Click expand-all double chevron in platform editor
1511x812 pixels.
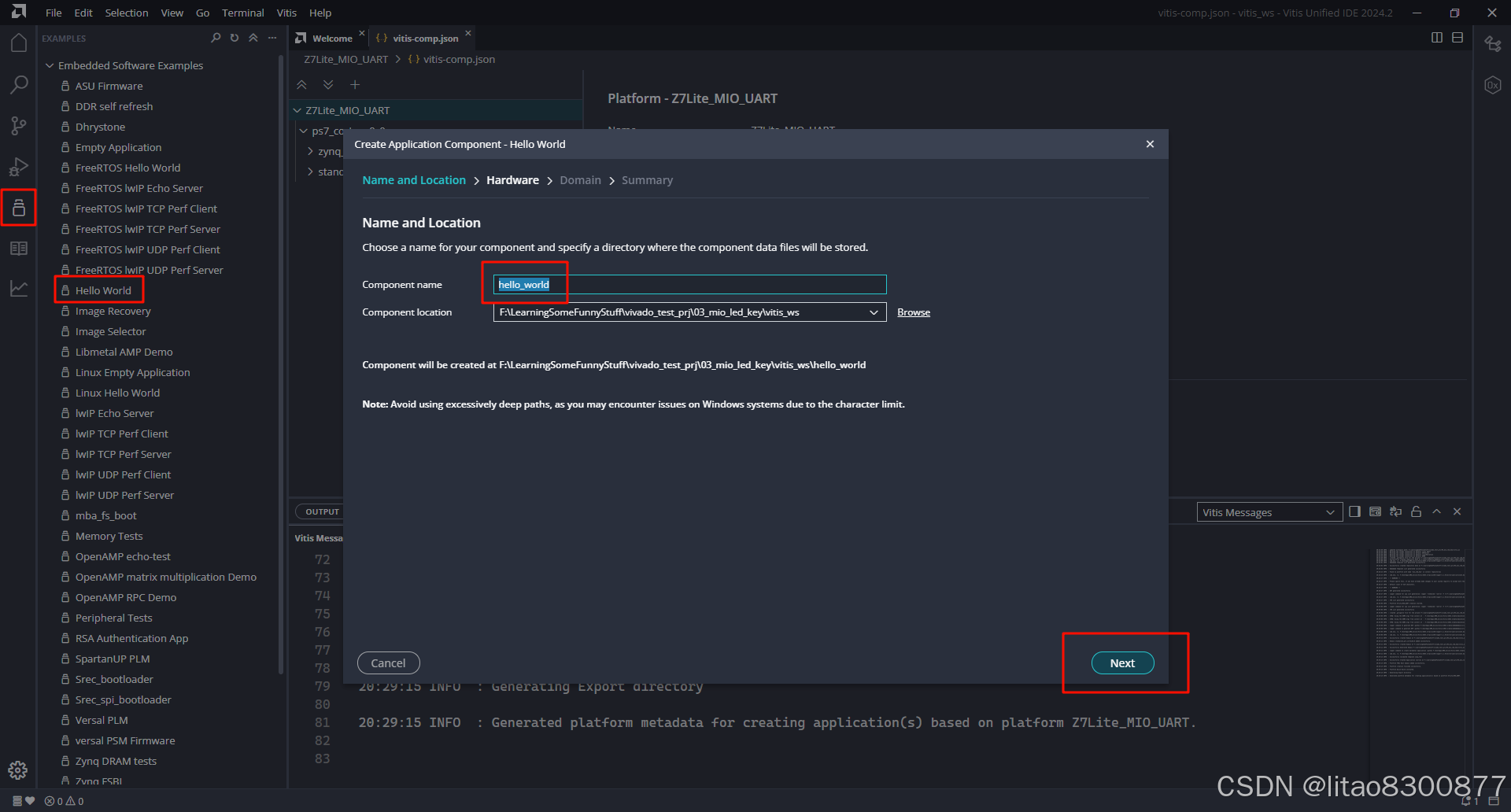tap(328, 85)
